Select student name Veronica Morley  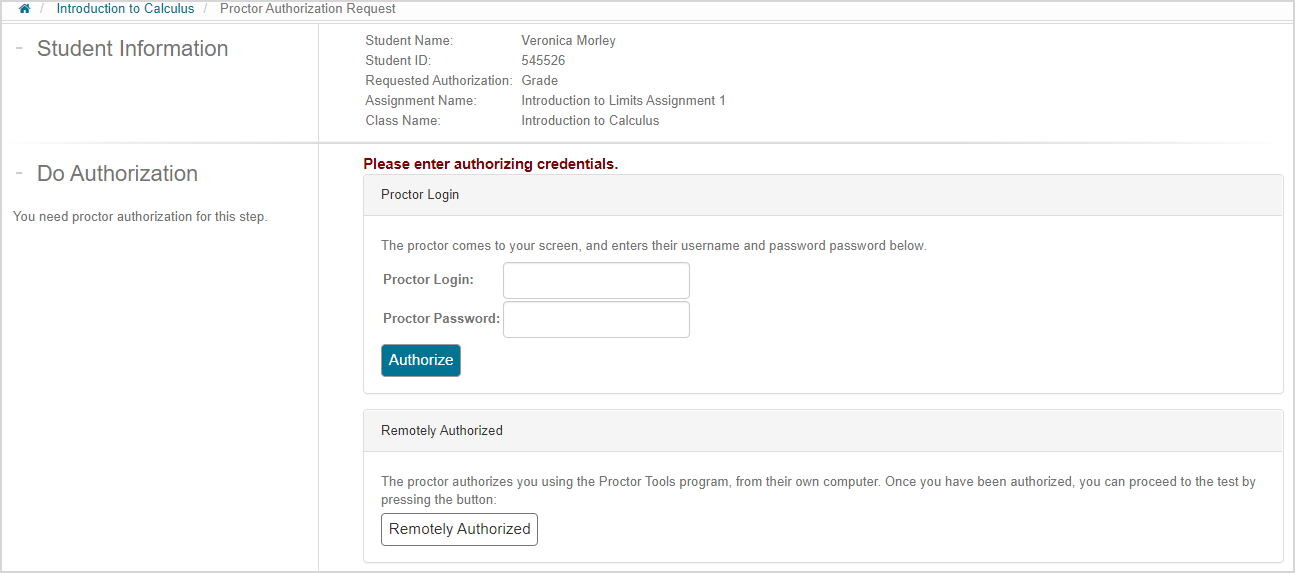568,41
